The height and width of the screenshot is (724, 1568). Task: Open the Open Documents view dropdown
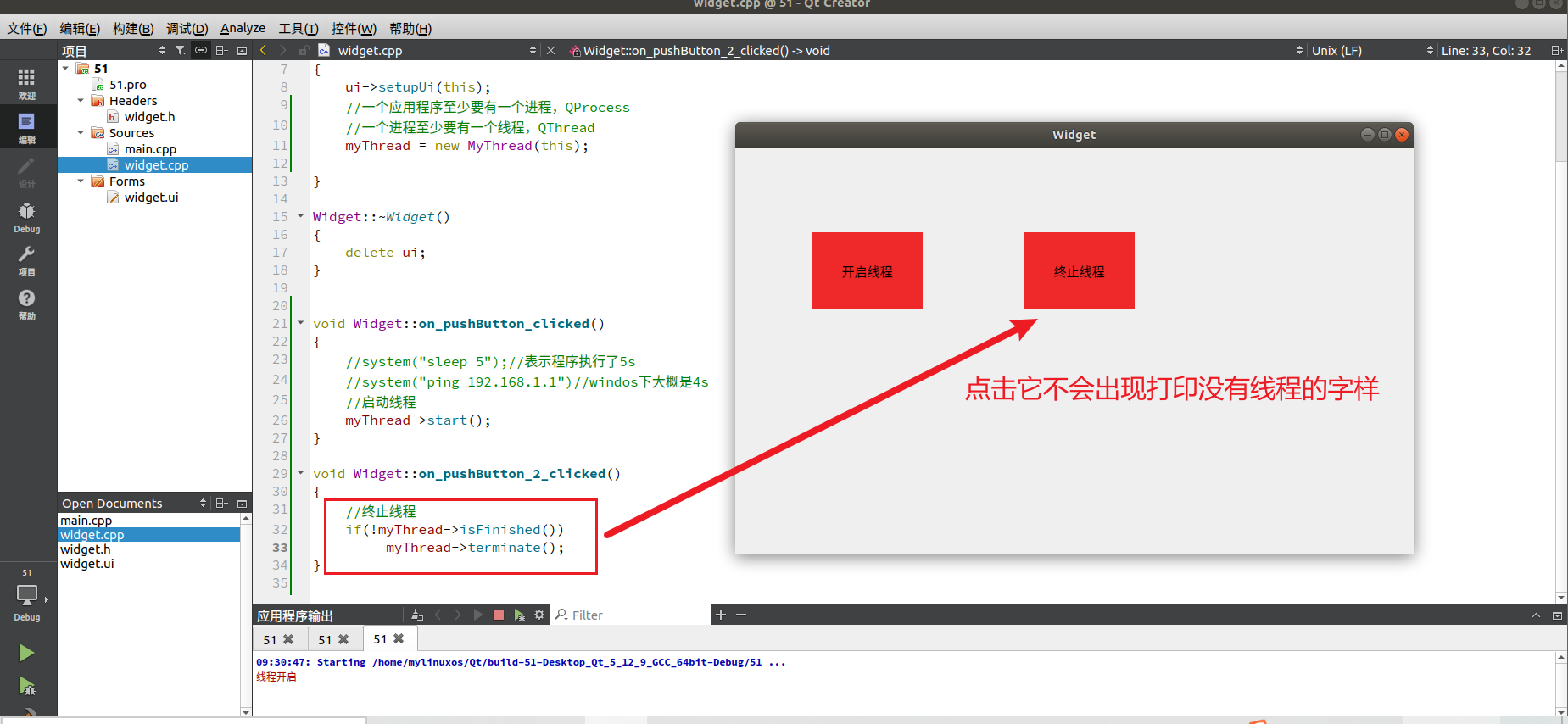click(x=134, y=504)
